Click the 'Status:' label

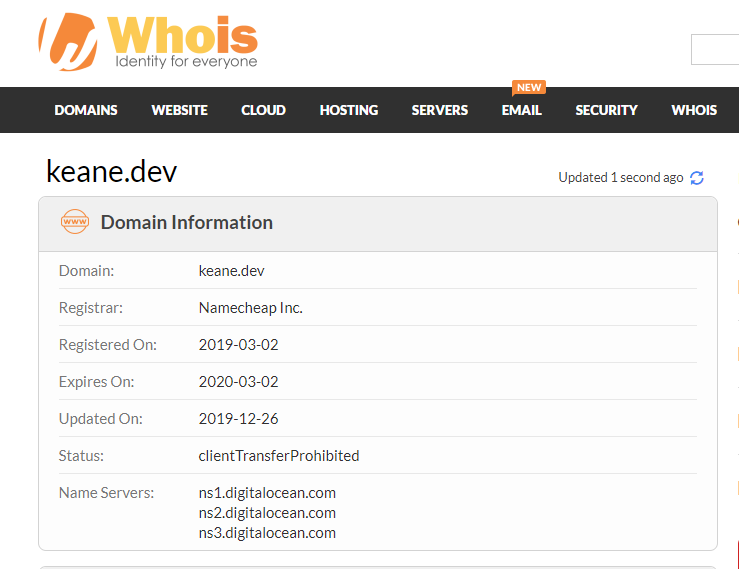[x=81, y=455]
